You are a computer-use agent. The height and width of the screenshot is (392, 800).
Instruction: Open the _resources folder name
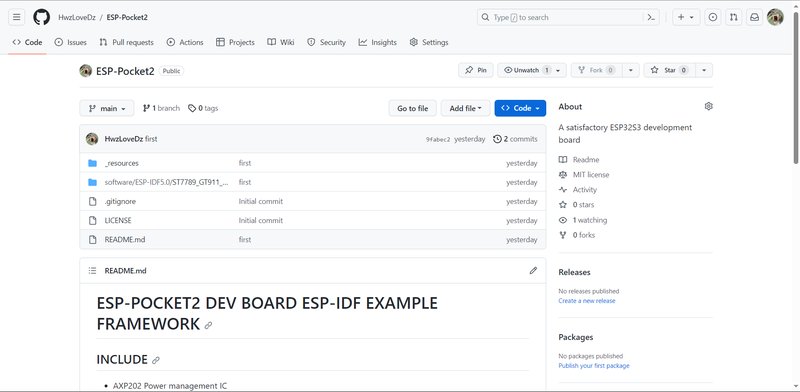click(121, 163)
